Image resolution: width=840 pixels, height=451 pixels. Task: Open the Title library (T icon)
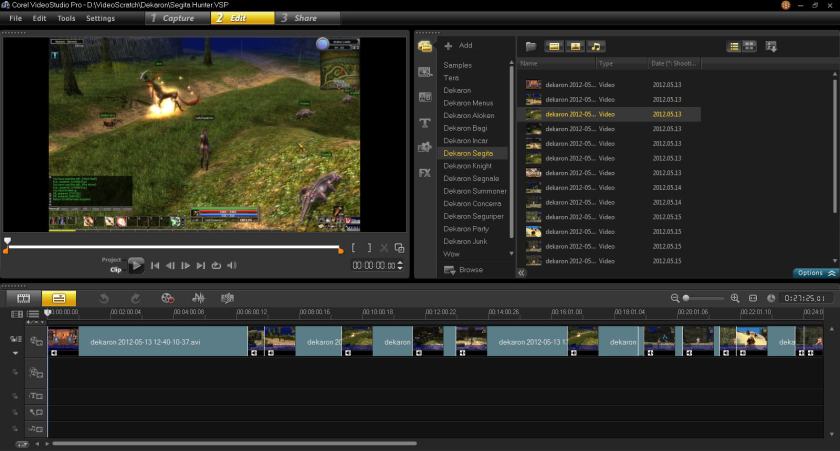tap(425, 122)
